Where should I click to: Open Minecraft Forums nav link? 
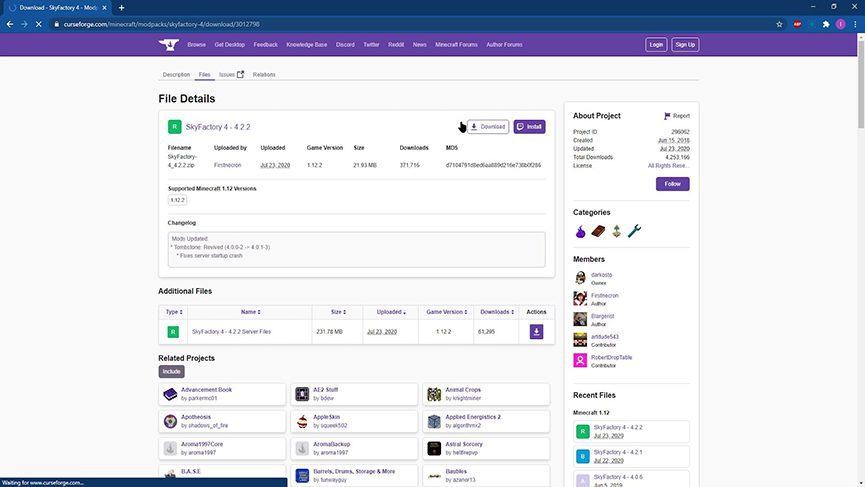click(x=456, y=45)
